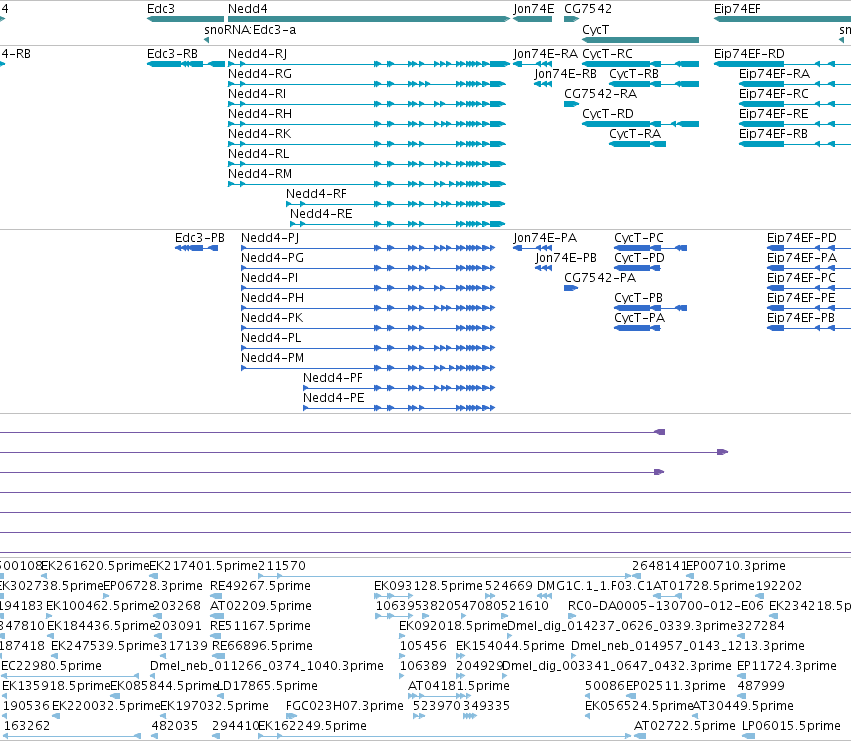Click protein Nedd4-PJ
The image size is (851, 741).
(270, 238)
